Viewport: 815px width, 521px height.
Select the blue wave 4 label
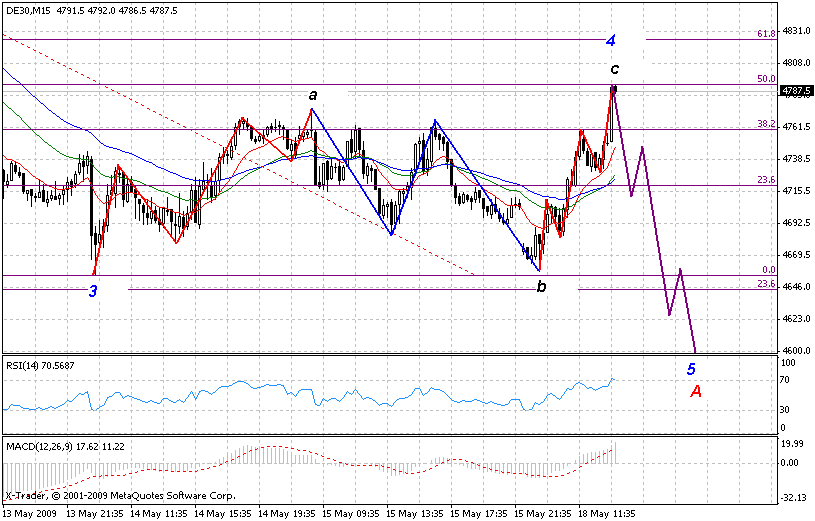tap(610, 41)
